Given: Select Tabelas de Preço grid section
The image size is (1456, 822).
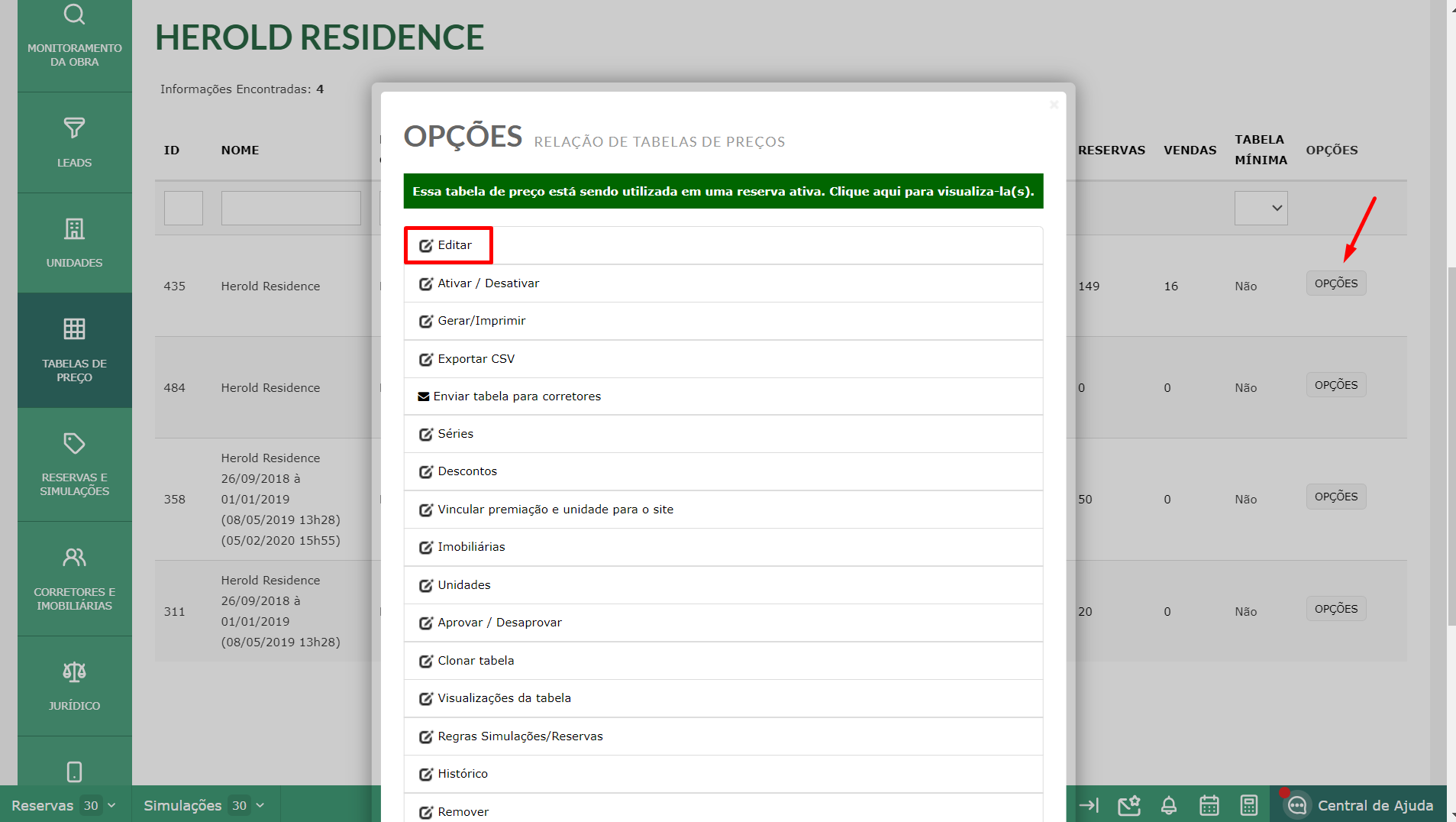Looking at the screenshot, I should coord(74,350).
